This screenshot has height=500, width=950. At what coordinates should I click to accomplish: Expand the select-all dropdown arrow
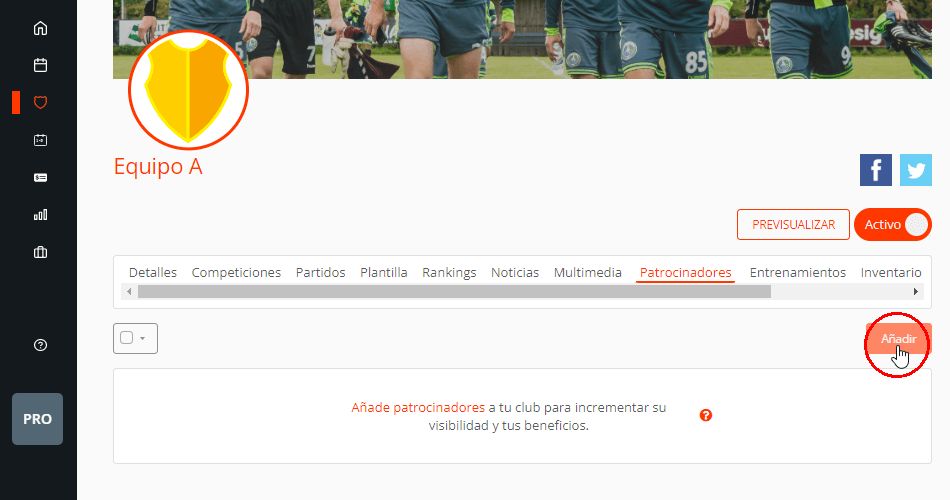click(142, 338)
